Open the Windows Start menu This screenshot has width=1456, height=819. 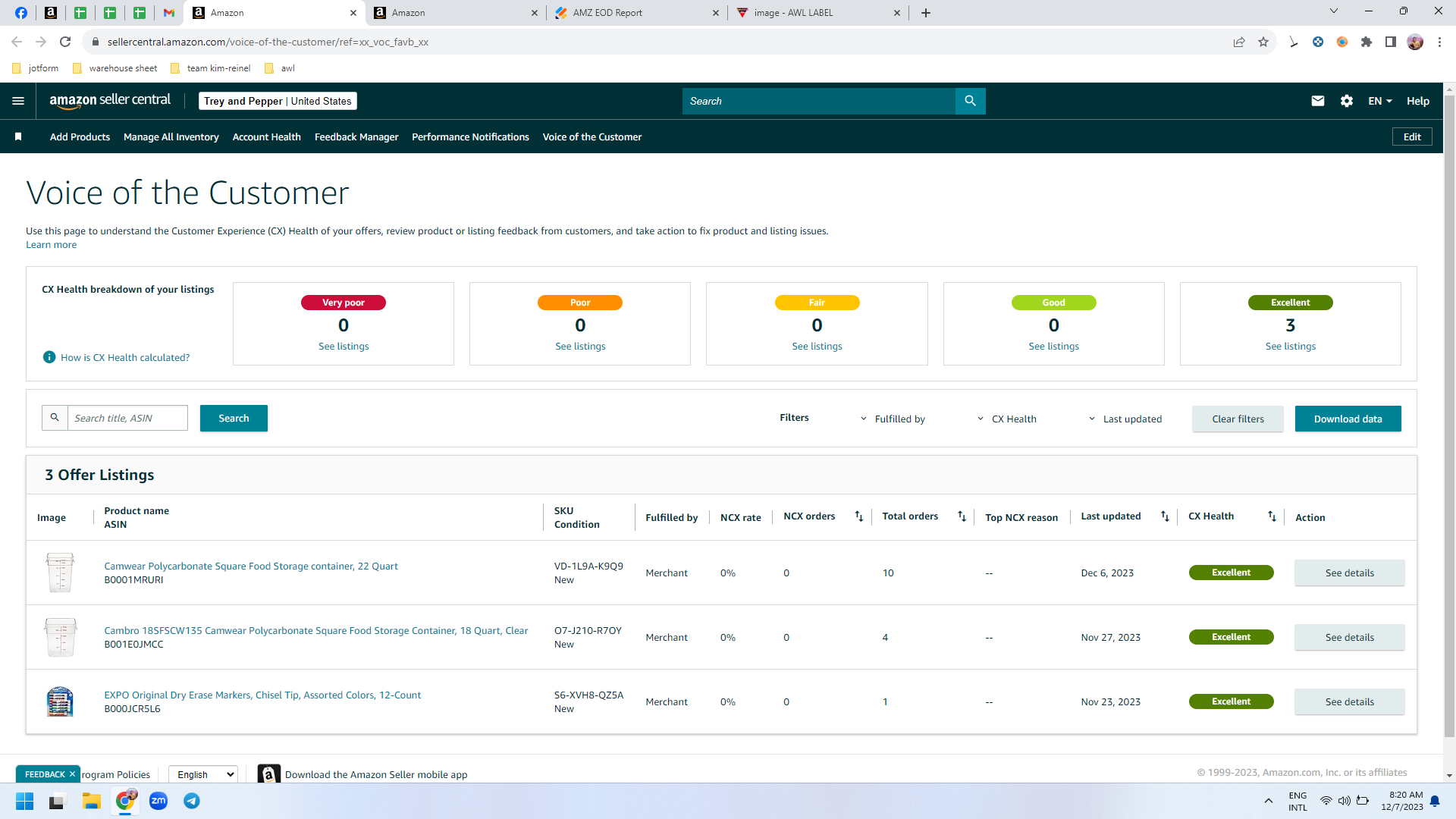25,801
